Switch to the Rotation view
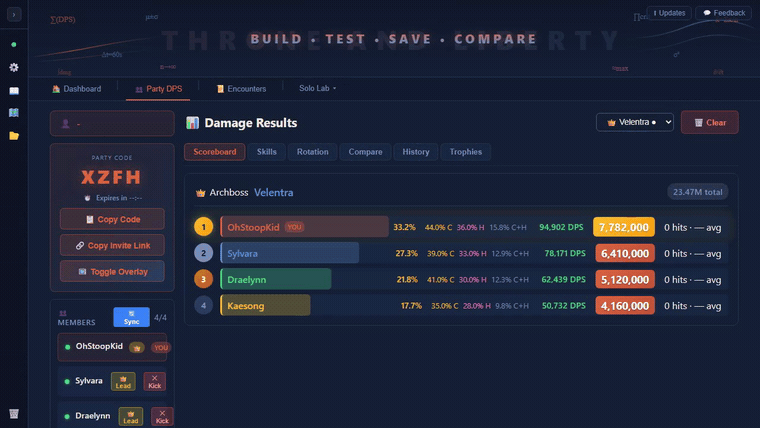The width and height of the screenshot is (760, 428). pos(313,152)
